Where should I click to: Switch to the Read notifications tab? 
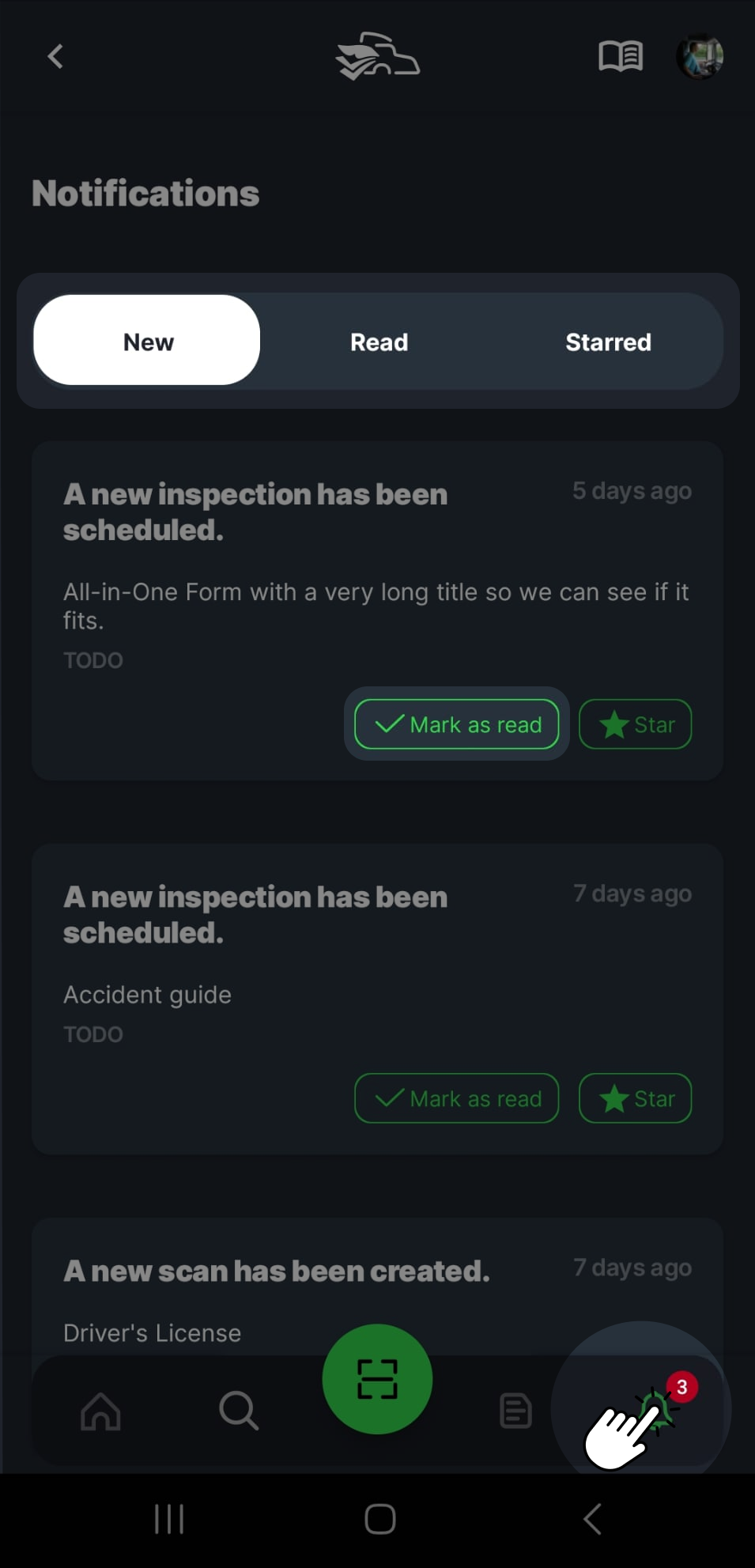(x=379, y=342)
